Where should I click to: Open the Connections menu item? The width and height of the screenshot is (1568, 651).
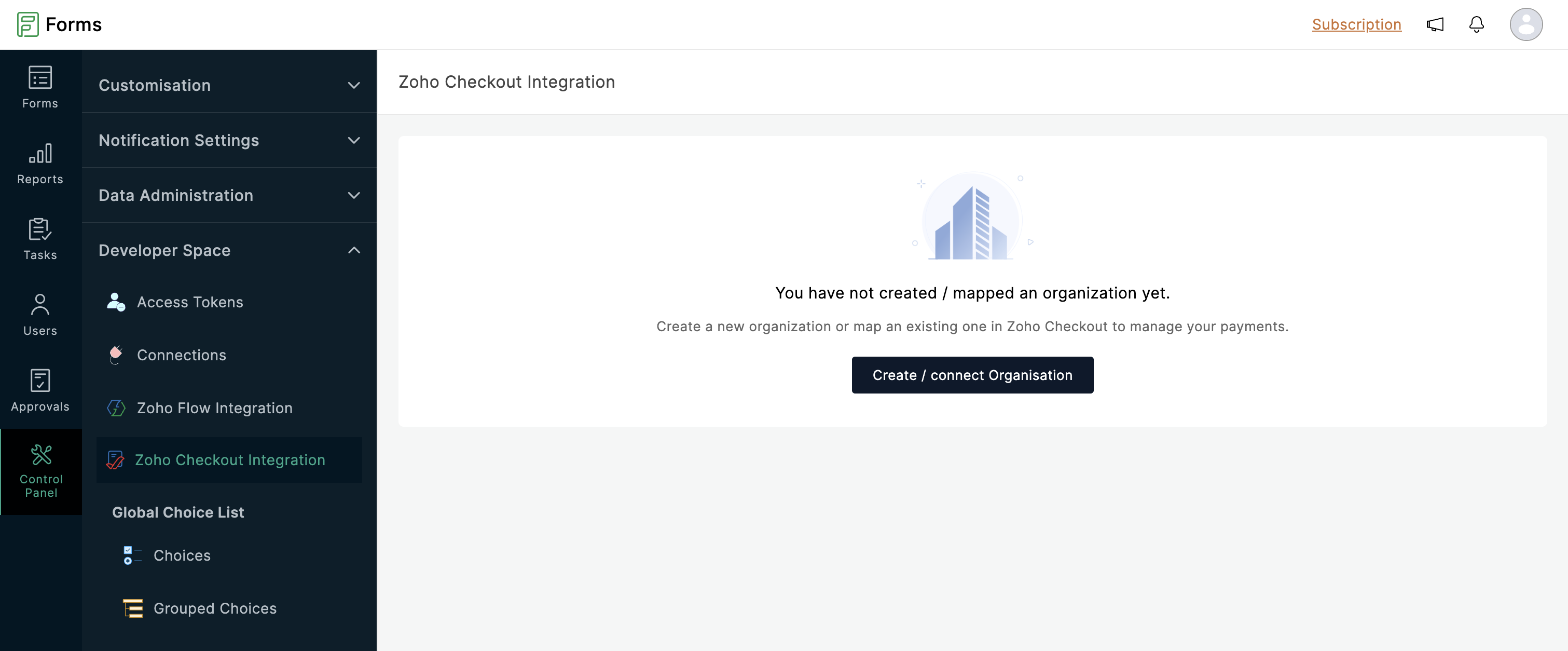[182, 355]
